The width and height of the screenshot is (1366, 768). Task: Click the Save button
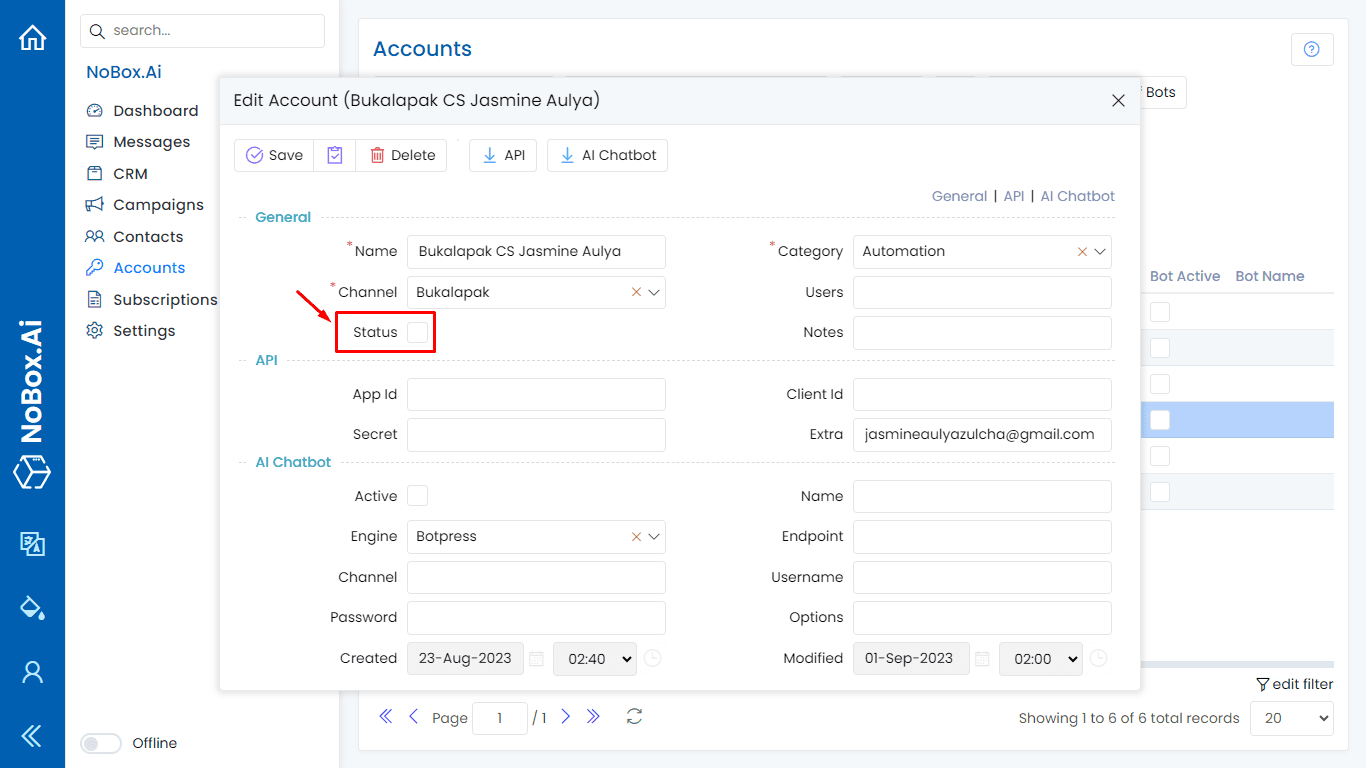point(274,155)
